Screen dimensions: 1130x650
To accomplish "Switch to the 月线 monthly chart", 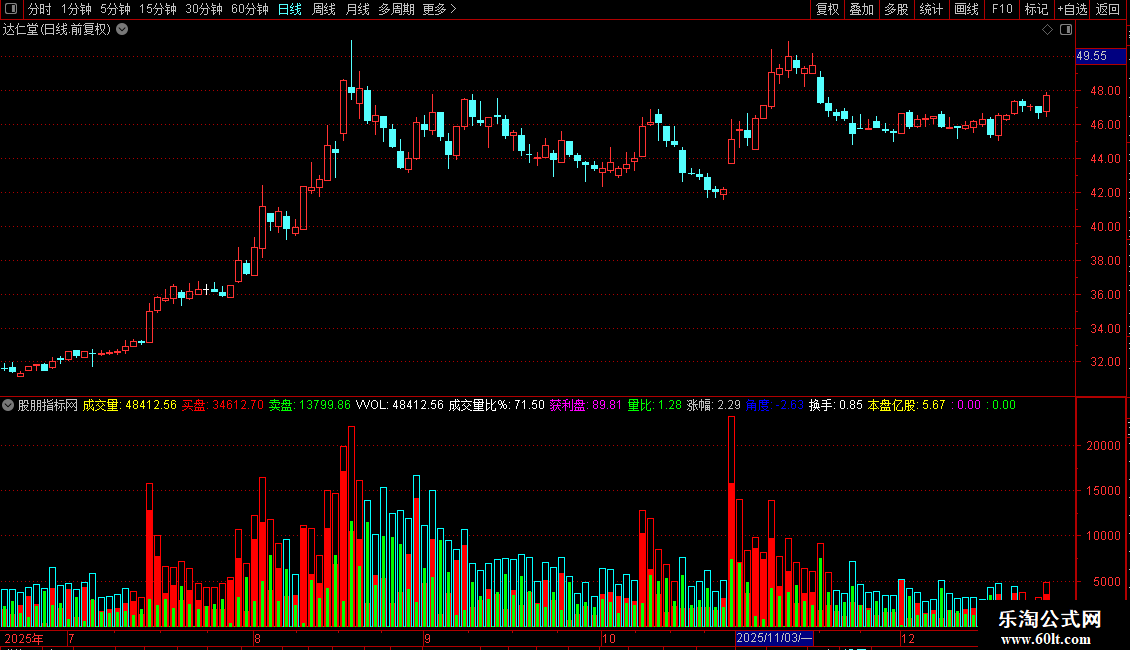I will [x=357, y=9].
